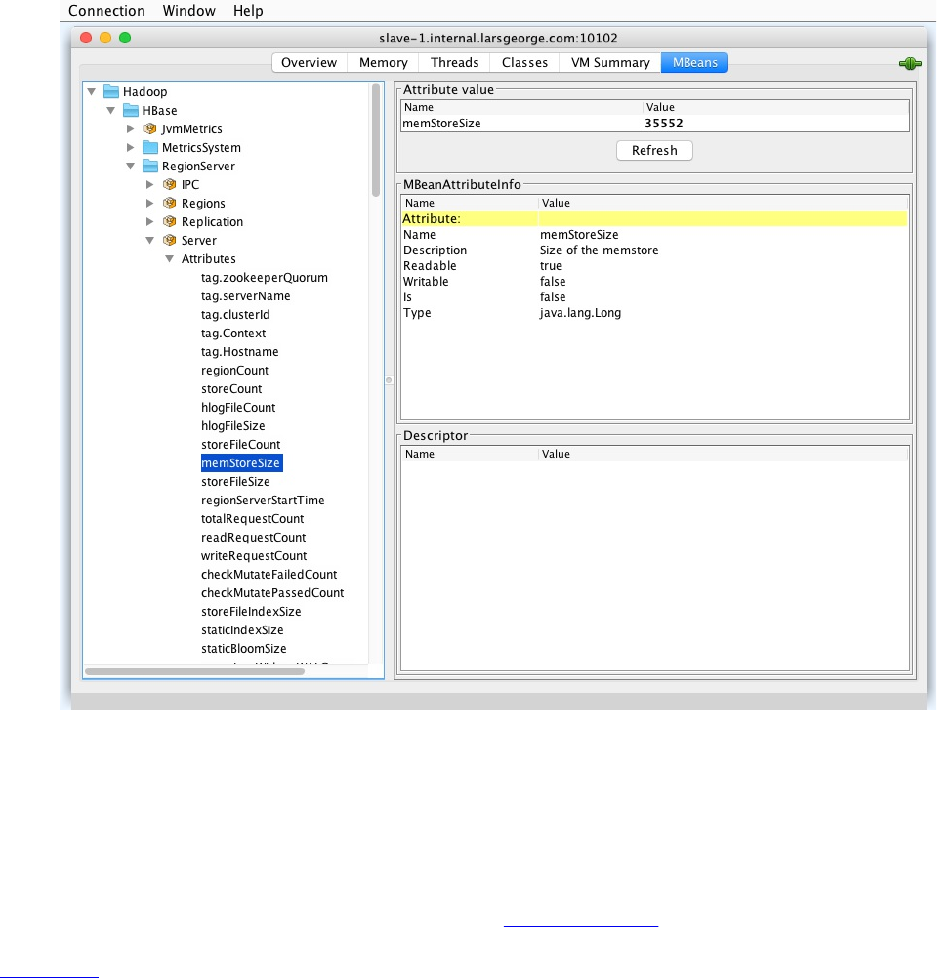937x978 pixels.
Task: Click the java.lang.Long type value
Action: coord(580,313)
